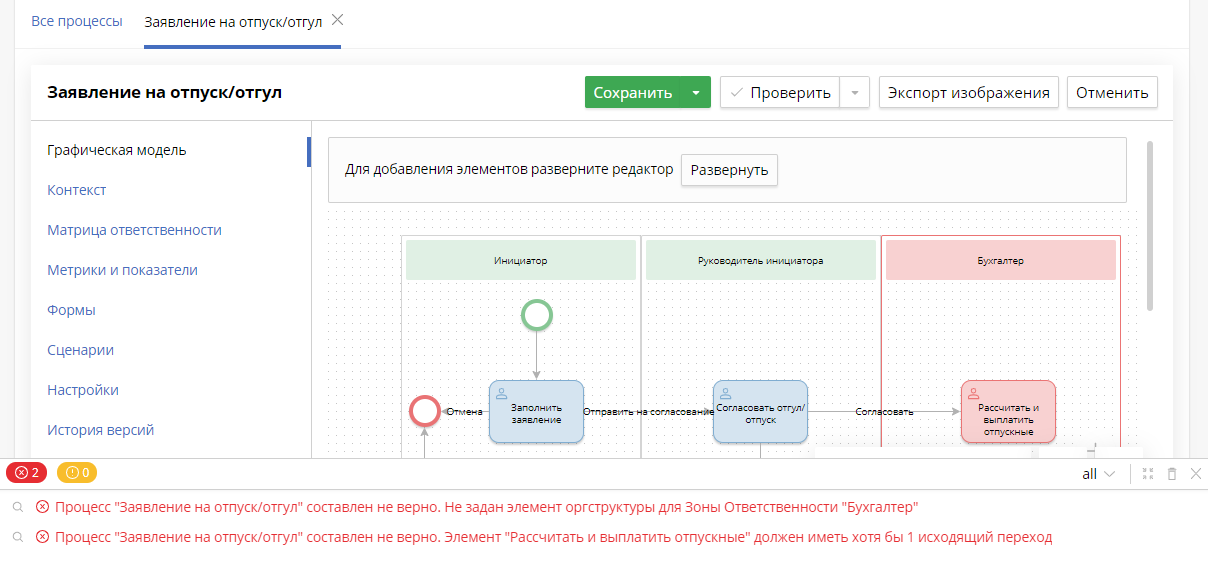1208x562 pixels.
Task: Click Экспорт изображения button
Action: tap(969, 93)
